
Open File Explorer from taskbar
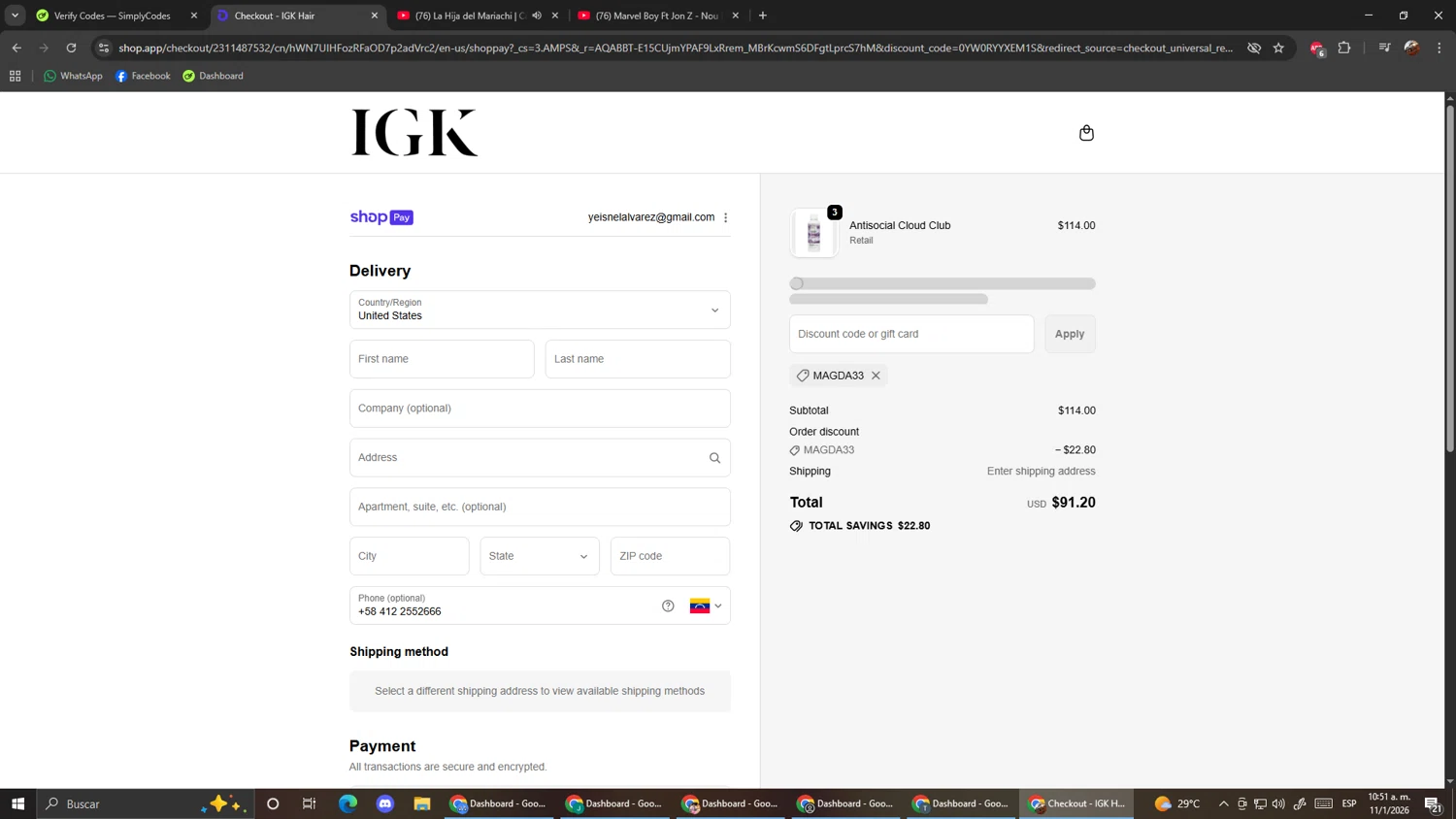click(x=422, y=803)
